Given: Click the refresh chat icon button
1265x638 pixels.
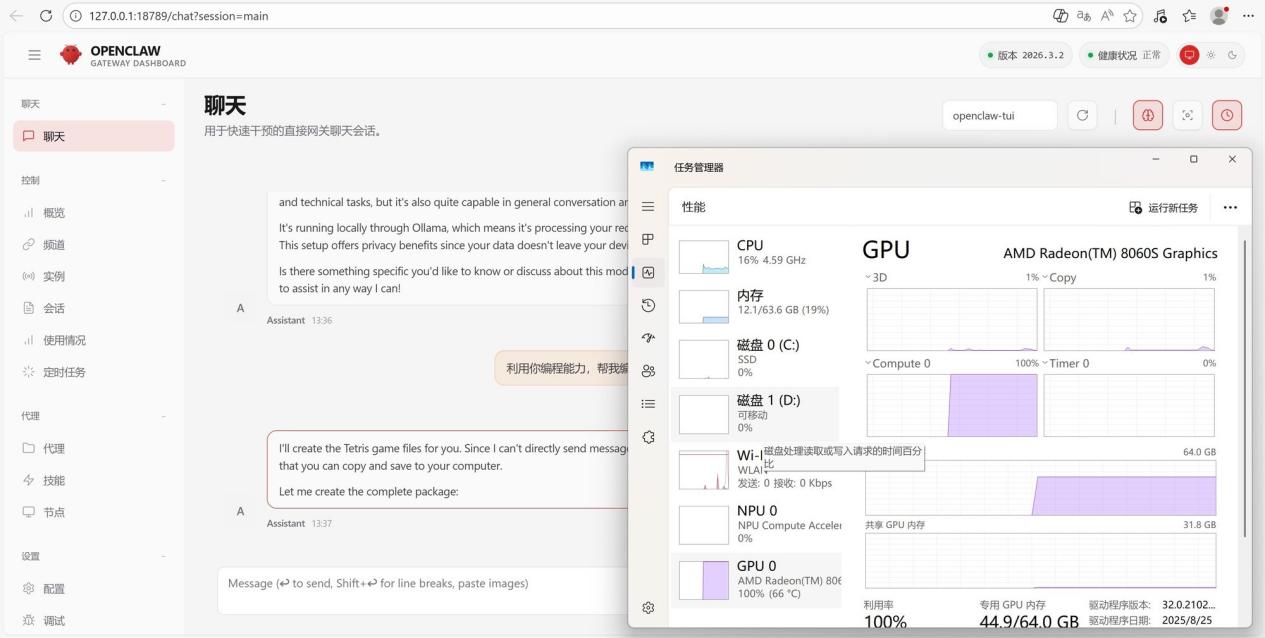Looking at the screenshot, I should 1081,115.
